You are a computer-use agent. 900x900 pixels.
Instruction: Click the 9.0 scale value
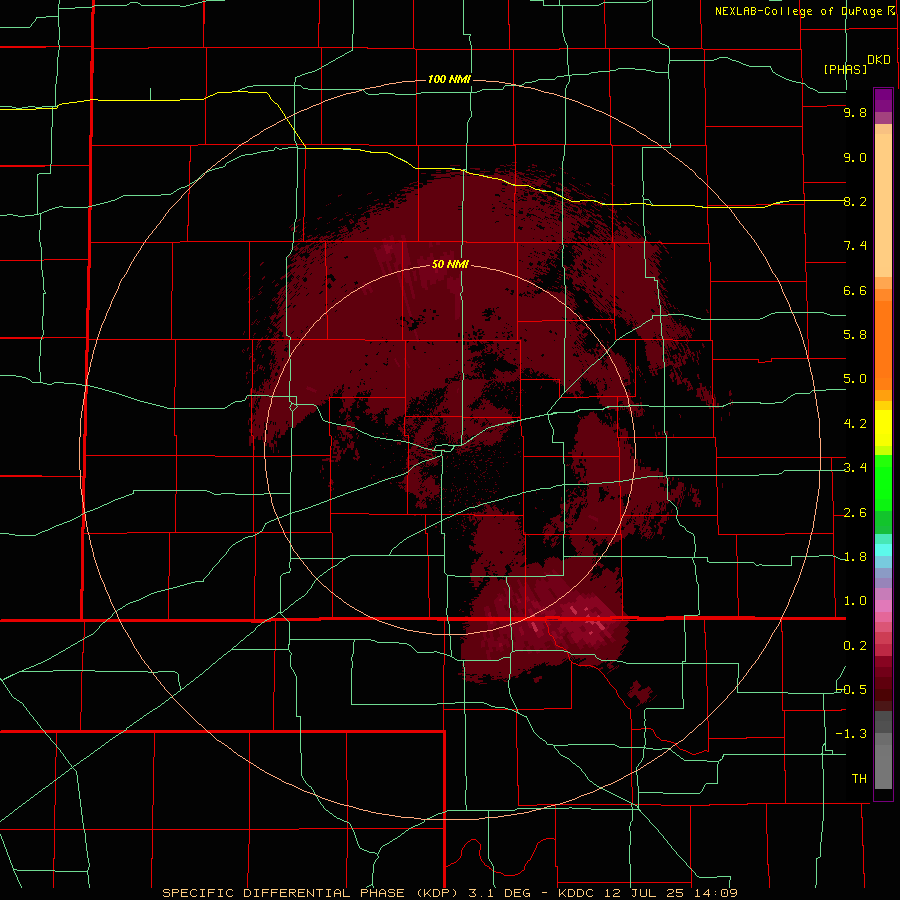855,158
